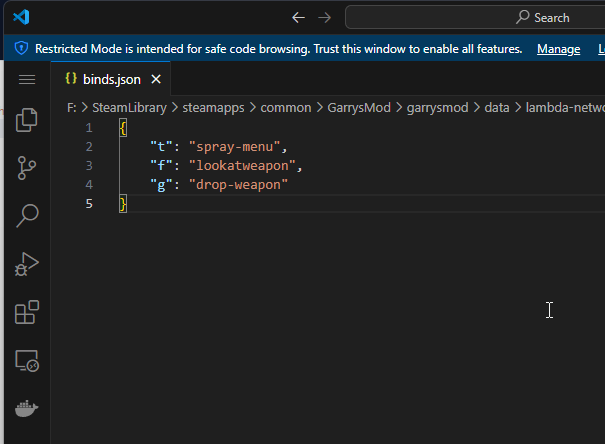Open the Search view in sidebar
Screen dimensions: 605x444
[27, 214]
